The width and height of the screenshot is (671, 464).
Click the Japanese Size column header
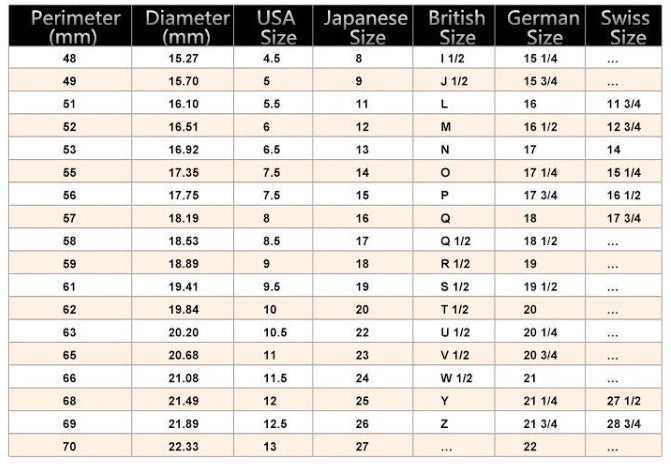click(367, 27)
